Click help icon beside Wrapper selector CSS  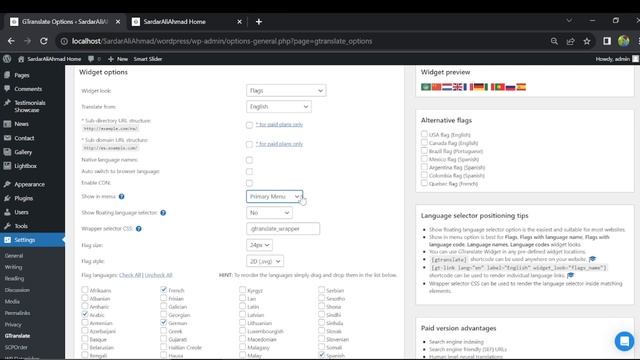coord(138,229)
